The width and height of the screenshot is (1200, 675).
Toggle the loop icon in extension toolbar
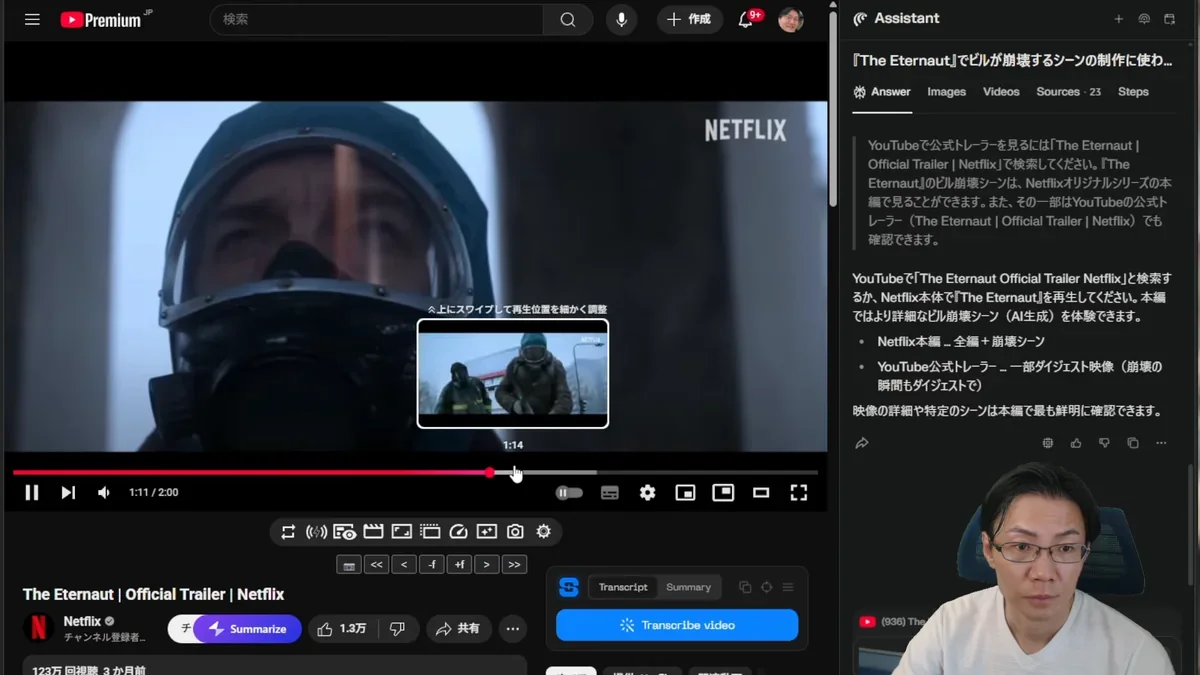pos(288,532)
